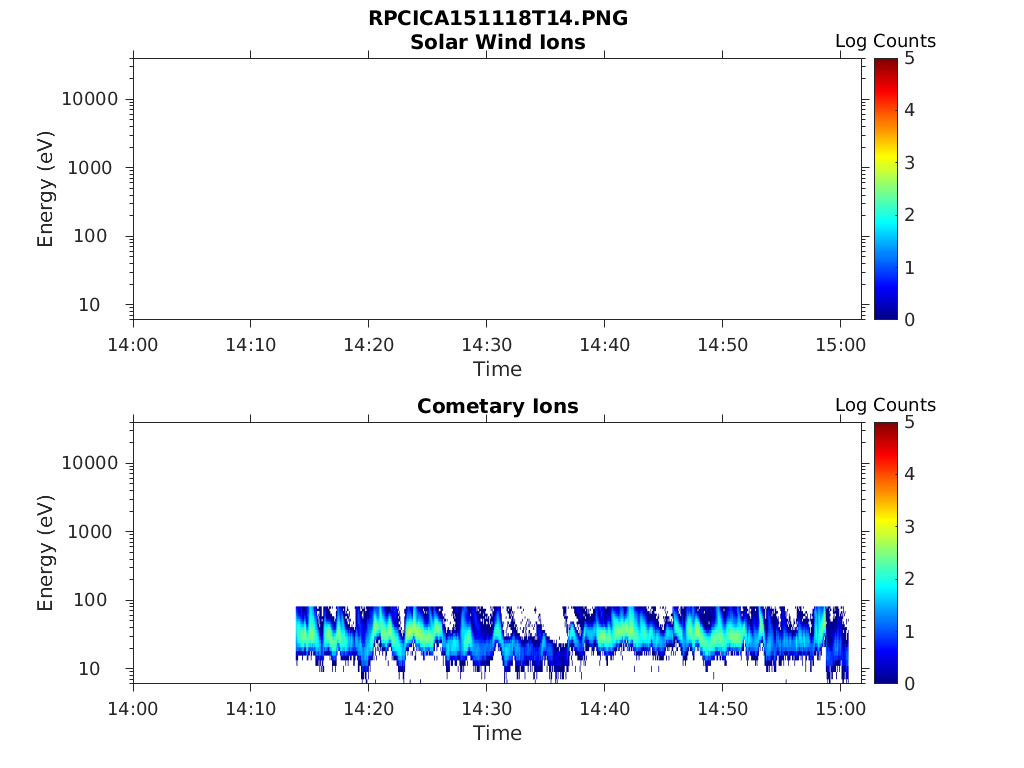
Task: Click the 14:20 tick label on bottom plot
Action: [368, 709]
